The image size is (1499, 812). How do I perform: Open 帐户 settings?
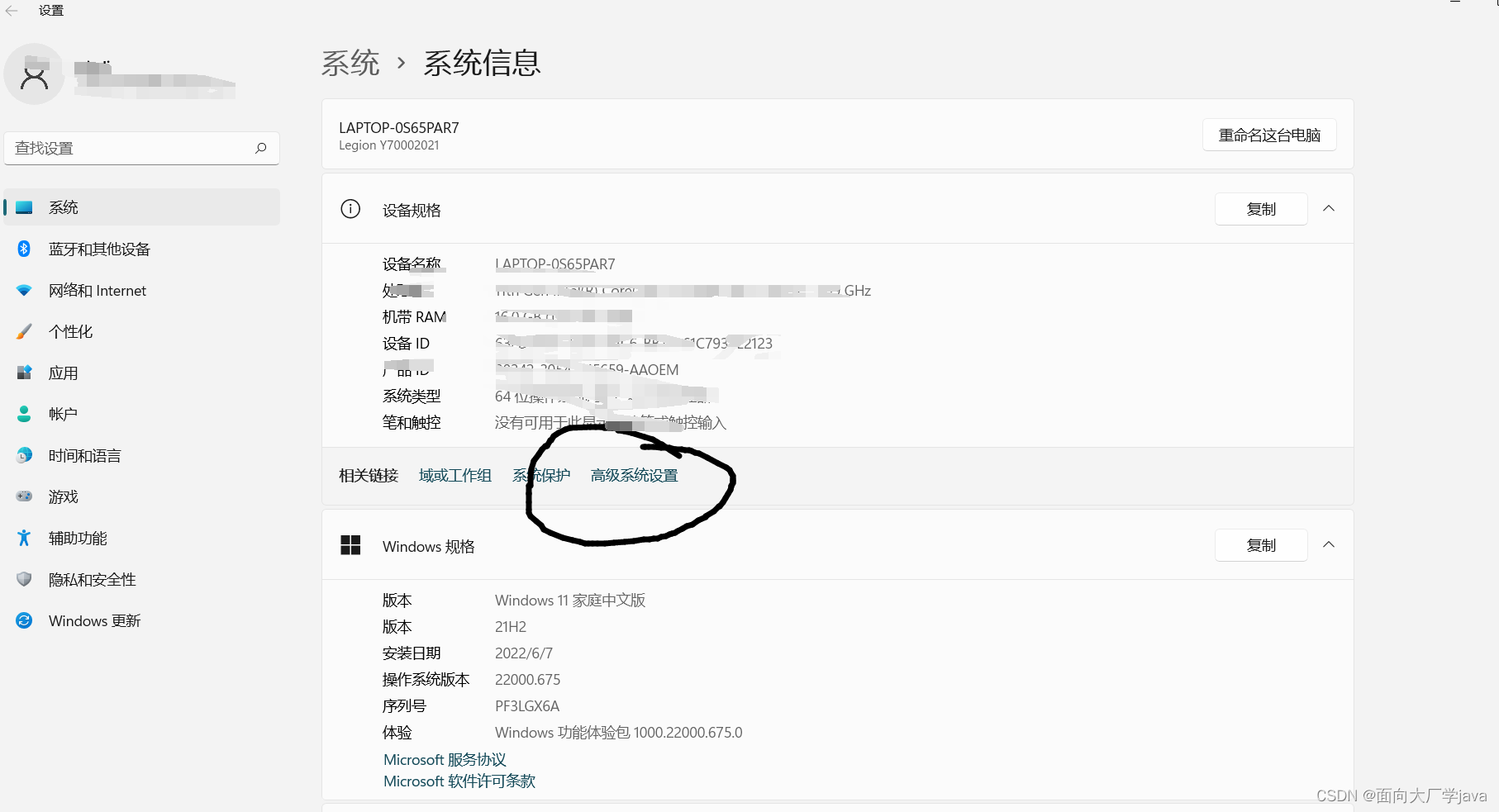[x=142, y=414]
